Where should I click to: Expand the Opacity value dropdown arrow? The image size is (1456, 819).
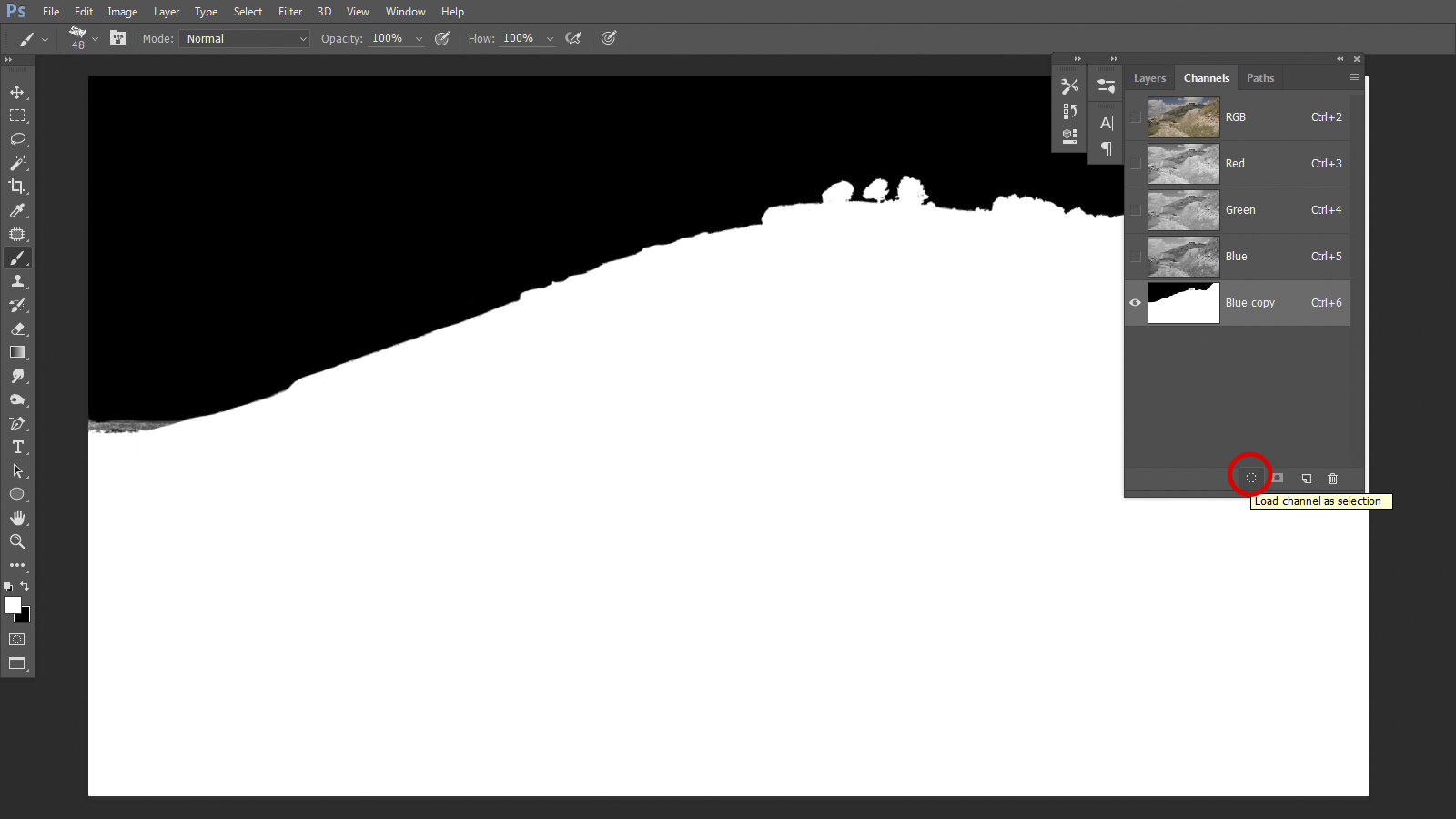[419, 39]
